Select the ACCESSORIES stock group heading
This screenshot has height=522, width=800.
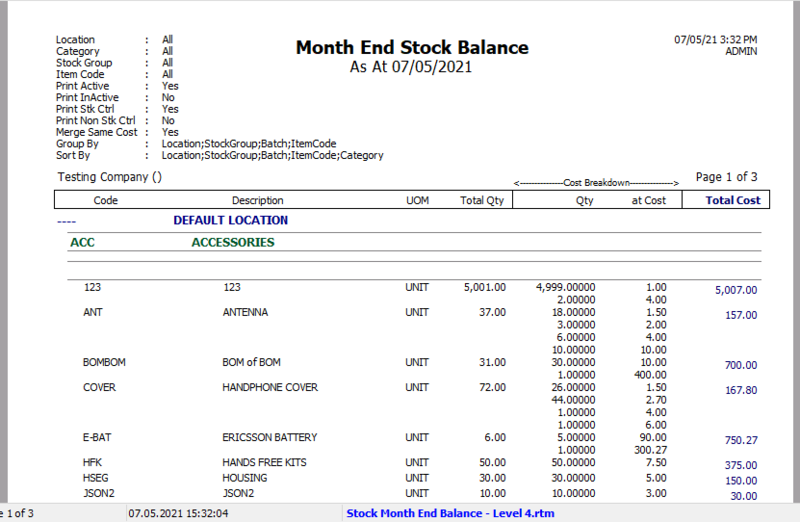click(x=232, y=242)
